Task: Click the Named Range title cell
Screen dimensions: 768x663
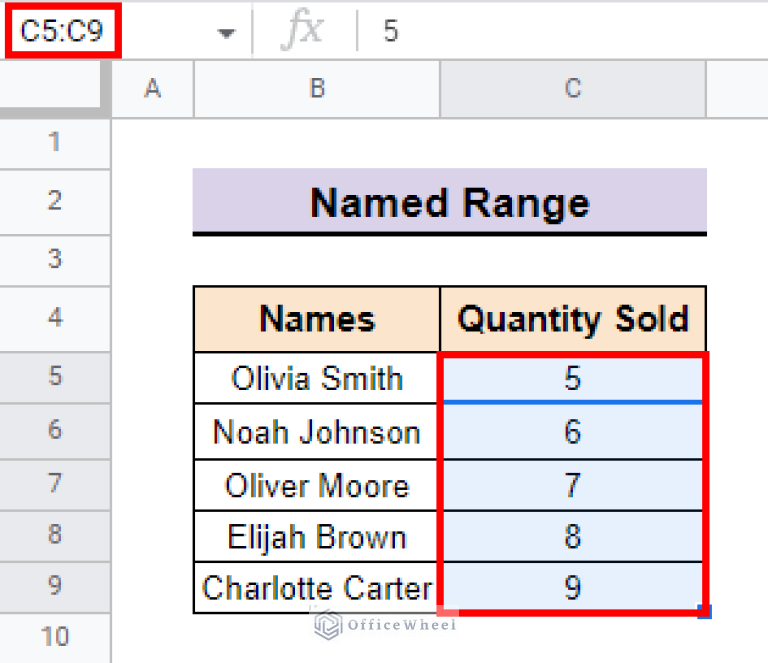Action: (x=449, y=202)
